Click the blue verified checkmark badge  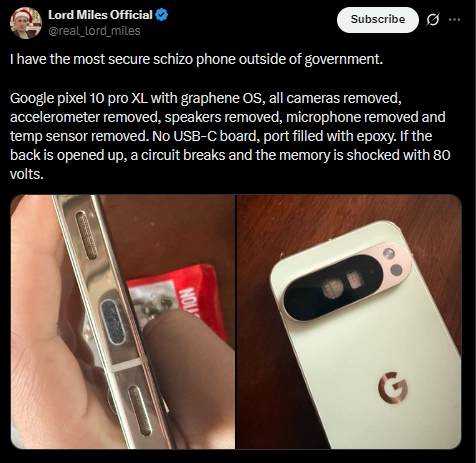click(162, 15)
